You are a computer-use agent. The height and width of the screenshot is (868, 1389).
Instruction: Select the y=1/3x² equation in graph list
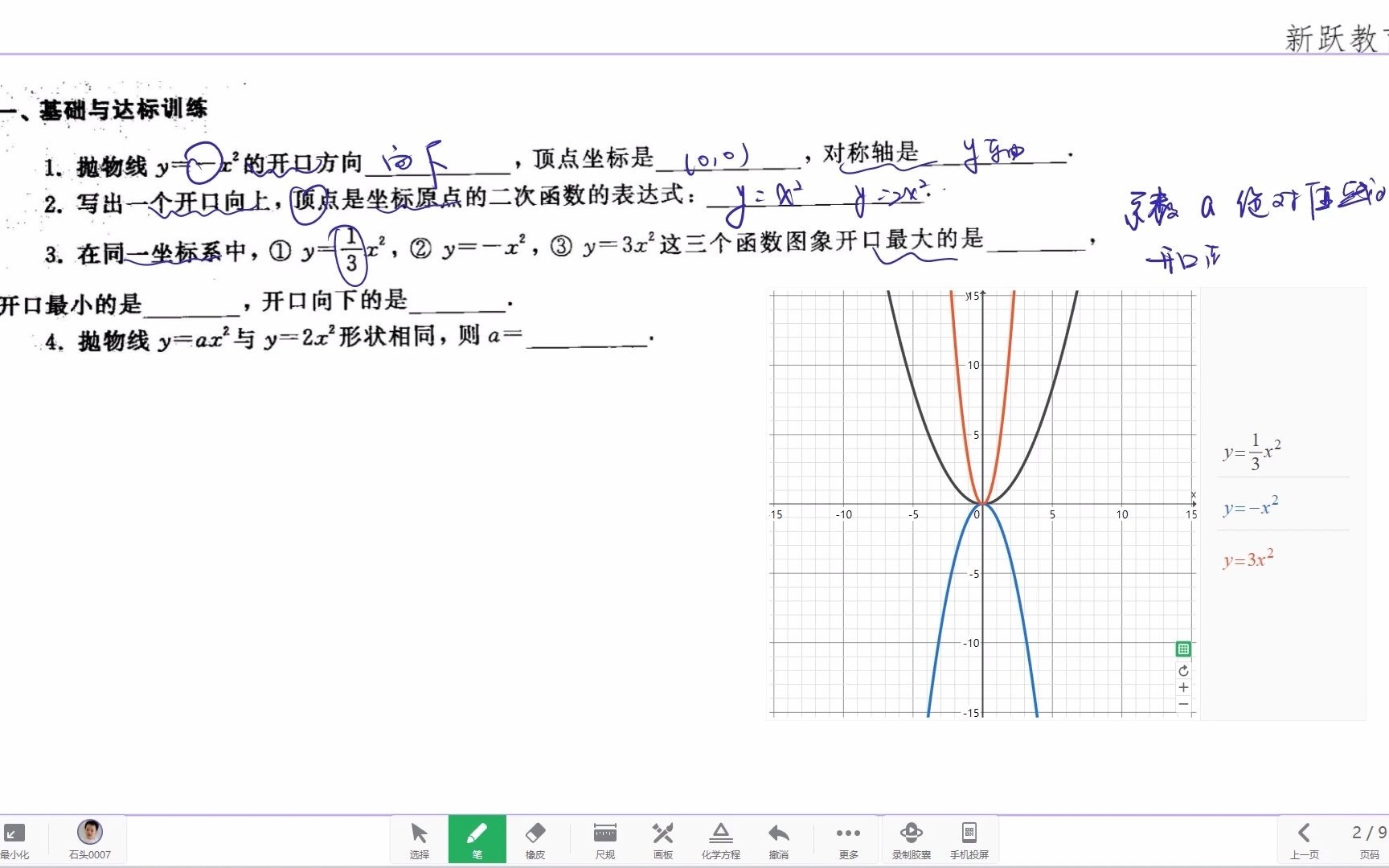point(1252,452)
